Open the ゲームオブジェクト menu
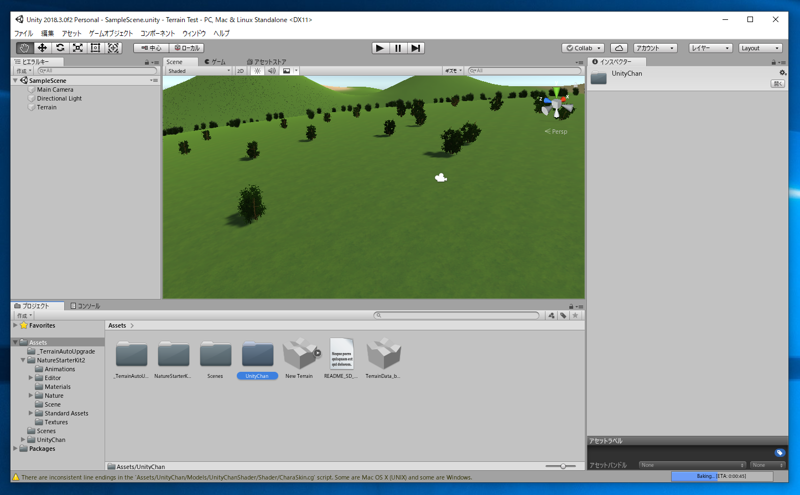Screen dimensions: 800x495 (x=111, y=33)
